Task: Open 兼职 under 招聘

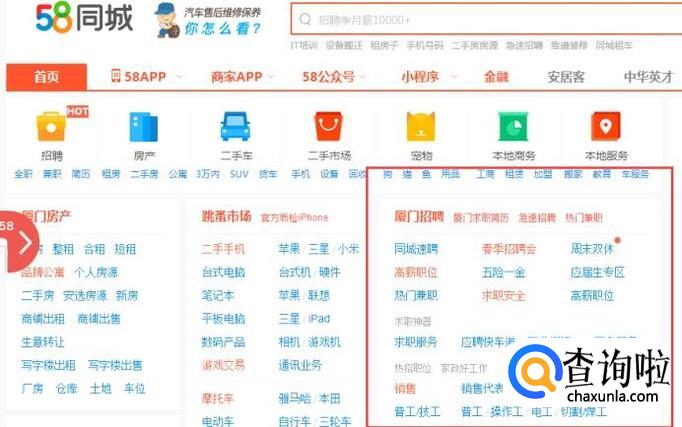Action: [x=52, y=174]
